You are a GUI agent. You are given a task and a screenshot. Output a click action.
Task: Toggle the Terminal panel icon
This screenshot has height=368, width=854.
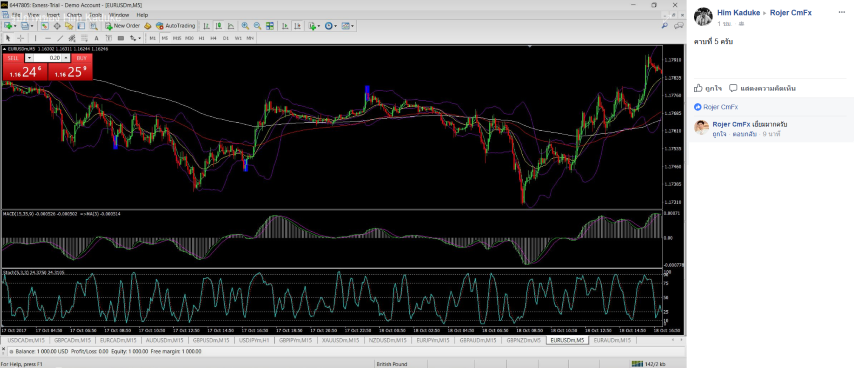(x=81, y=26)
